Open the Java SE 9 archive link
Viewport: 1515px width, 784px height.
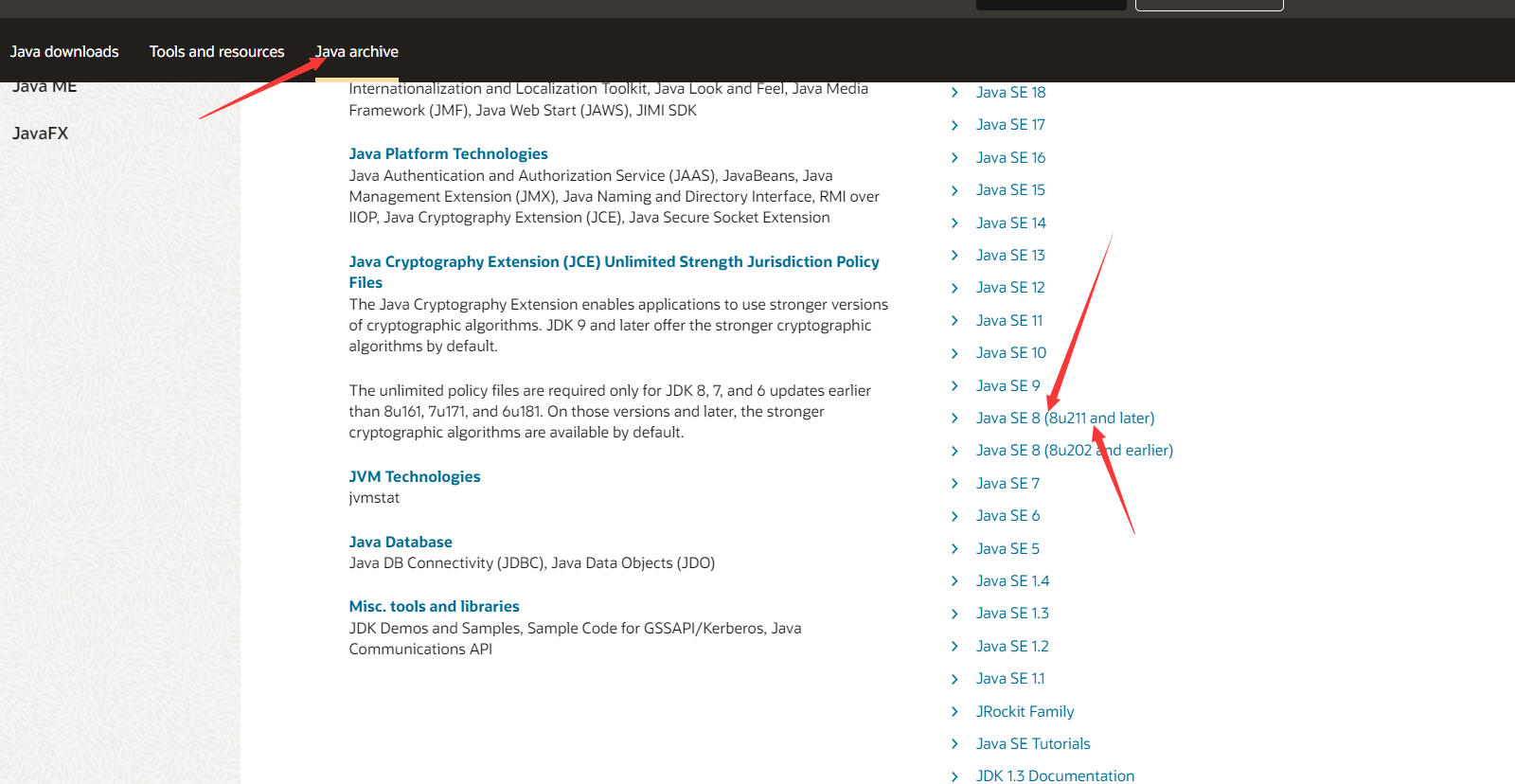pos(1007,385)
